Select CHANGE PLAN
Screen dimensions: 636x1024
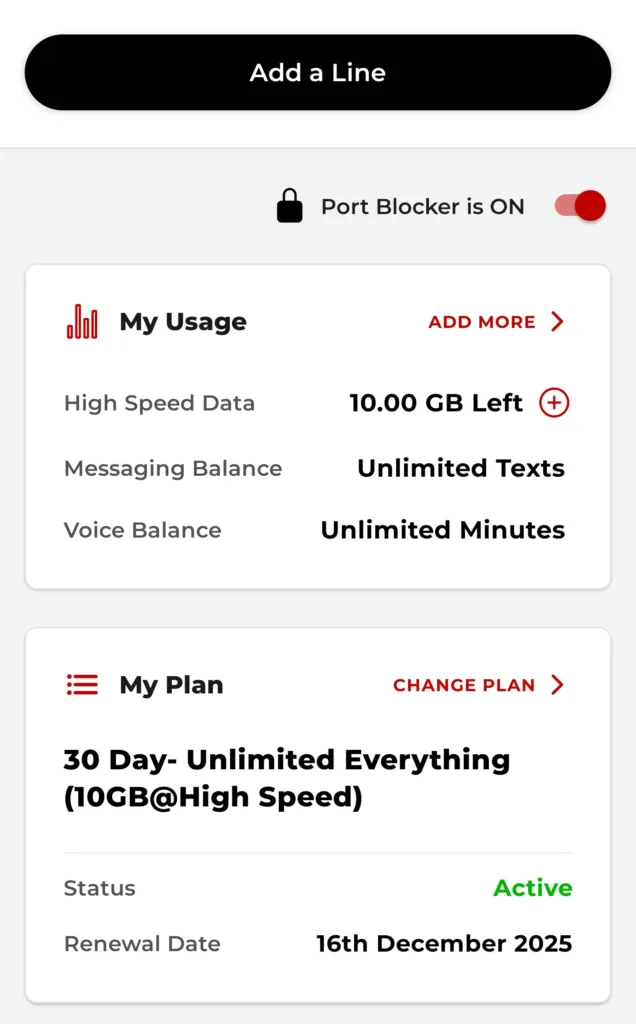(464, 685)
